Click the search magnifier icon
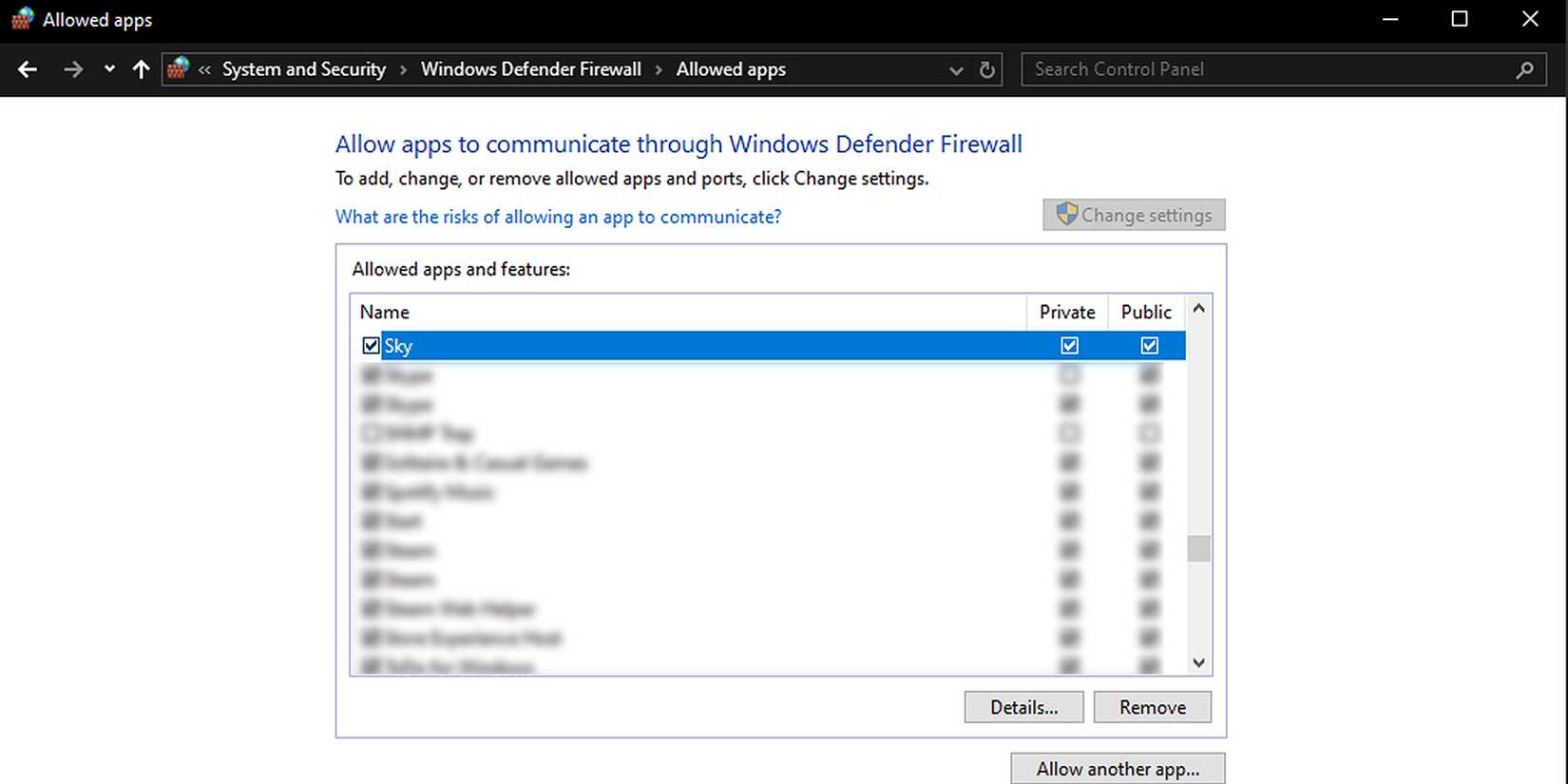This screenshot has width=1568, height=784. tap(1524, 69)
